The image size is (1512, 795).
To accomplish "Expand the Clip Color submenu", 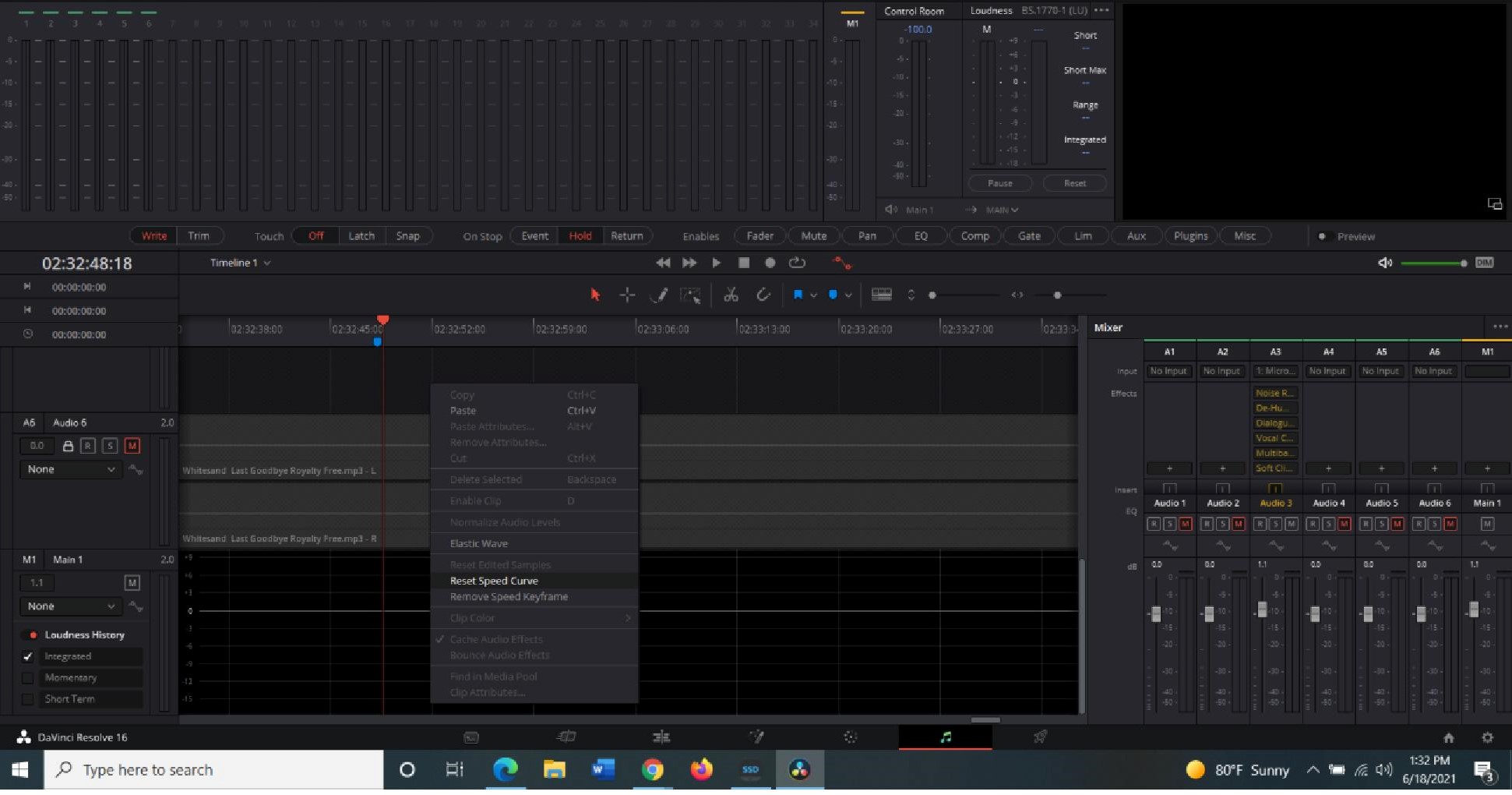I will (534, 618).
